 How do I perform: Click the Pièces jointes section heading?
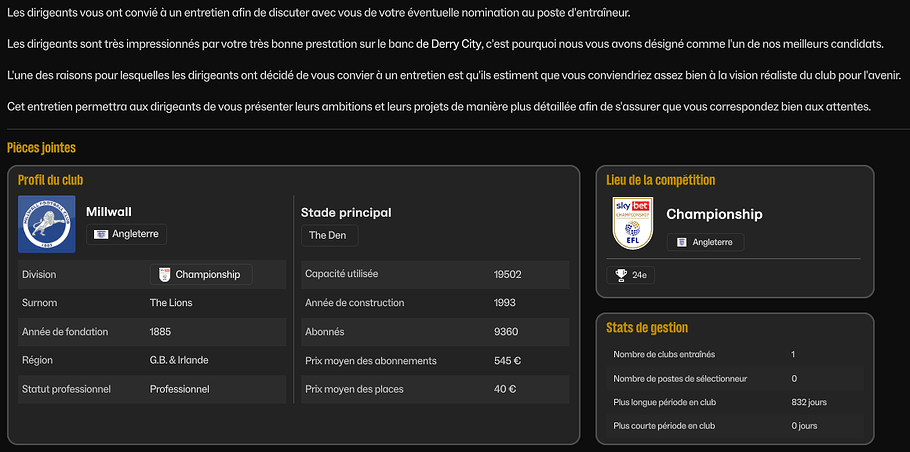coord(42,148)
